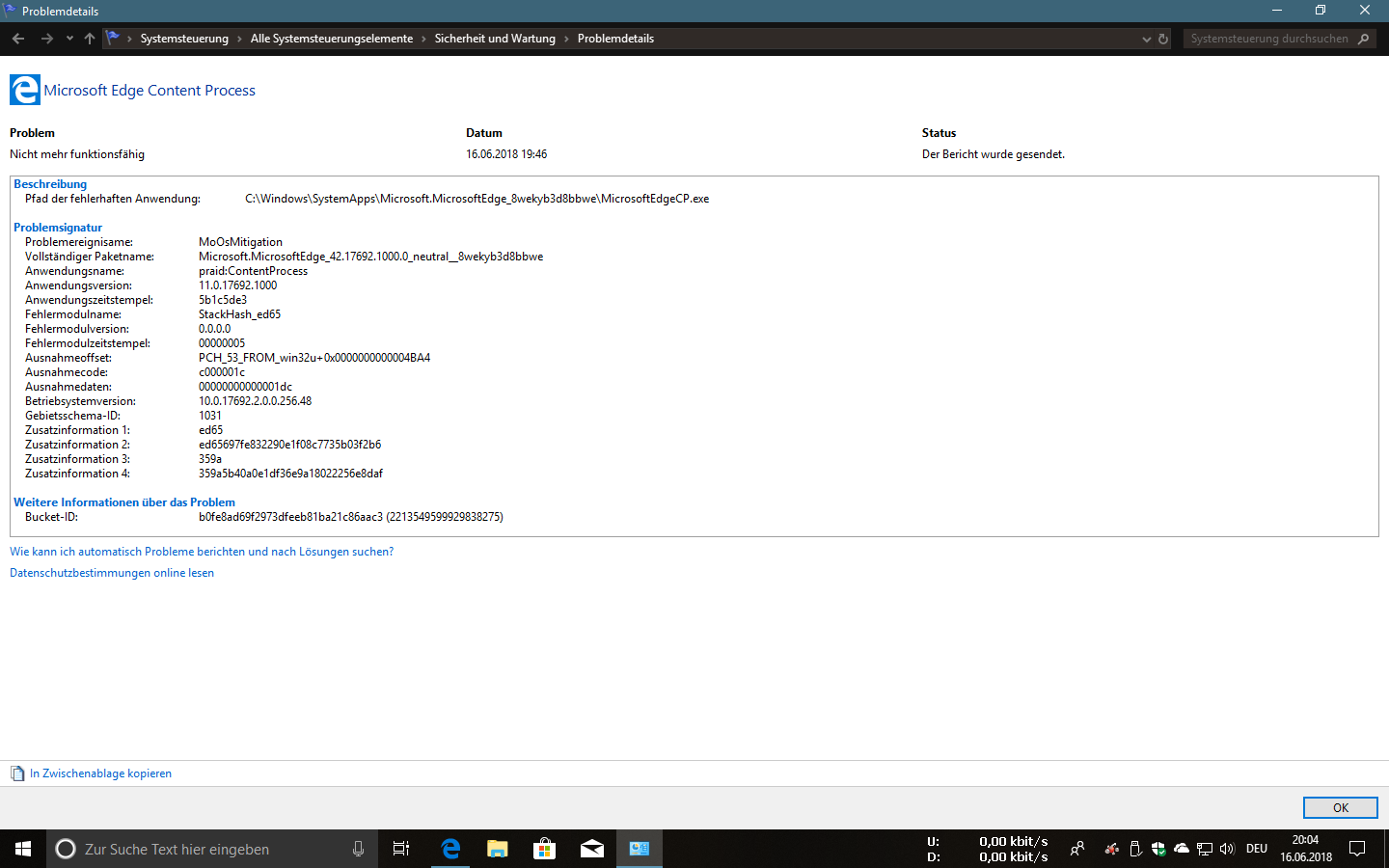
Task: Open Task View on taskbar
Action: (x=401, y=849)
